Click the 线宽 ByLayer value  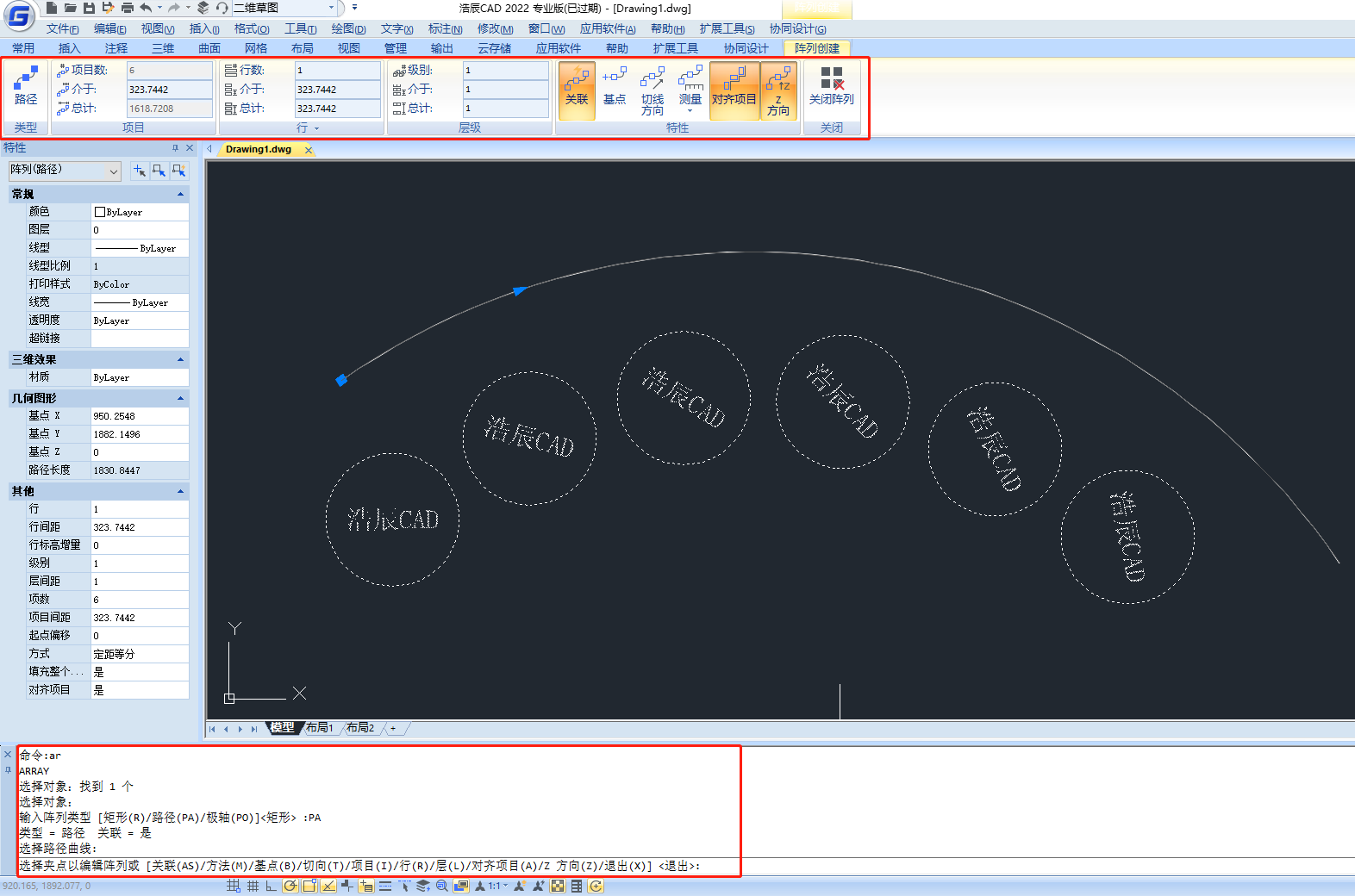(140, 302)
